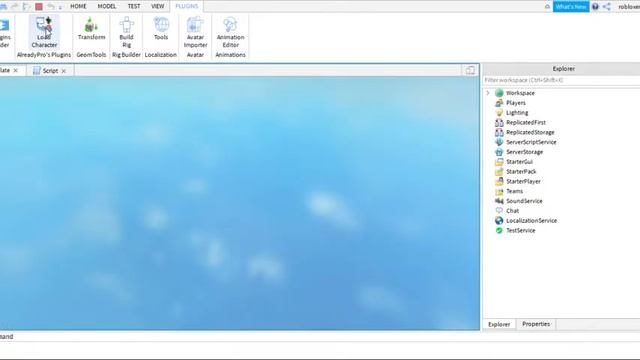Open the Help question mark icon
The width and height of the screenshot is (640, 360).
[595, 7]
